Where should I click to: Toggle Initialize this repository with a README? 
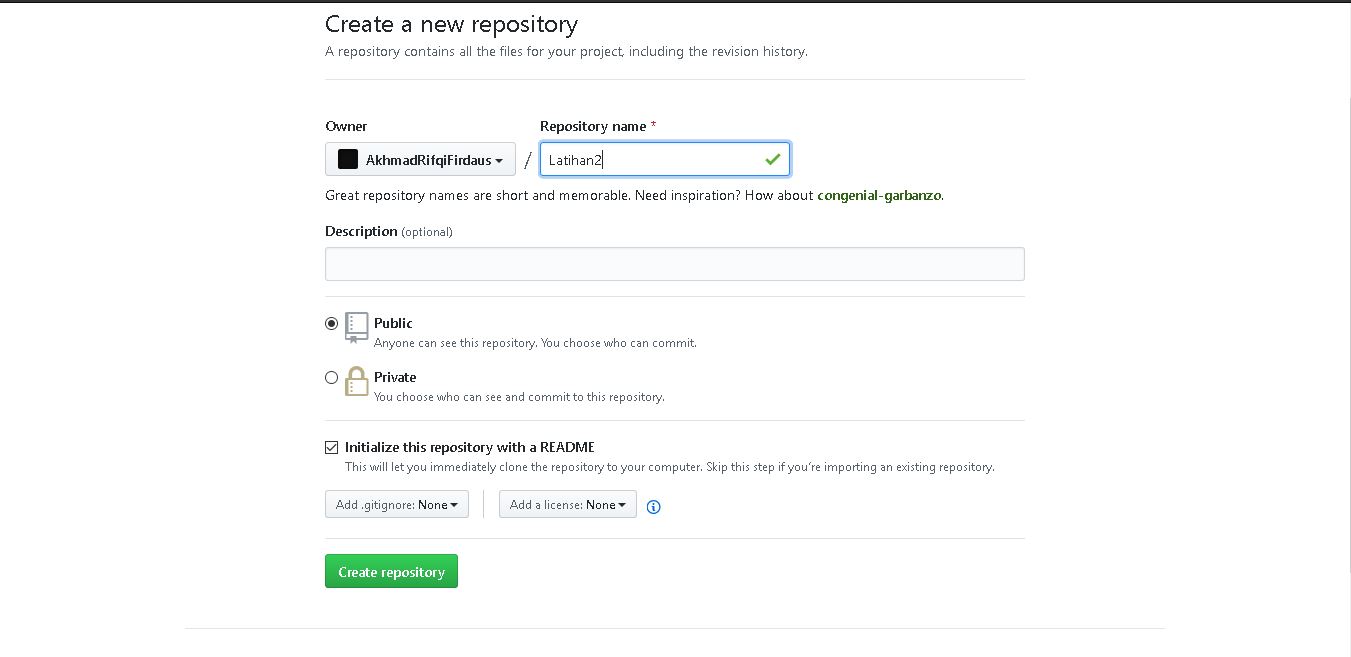point(332,447)
